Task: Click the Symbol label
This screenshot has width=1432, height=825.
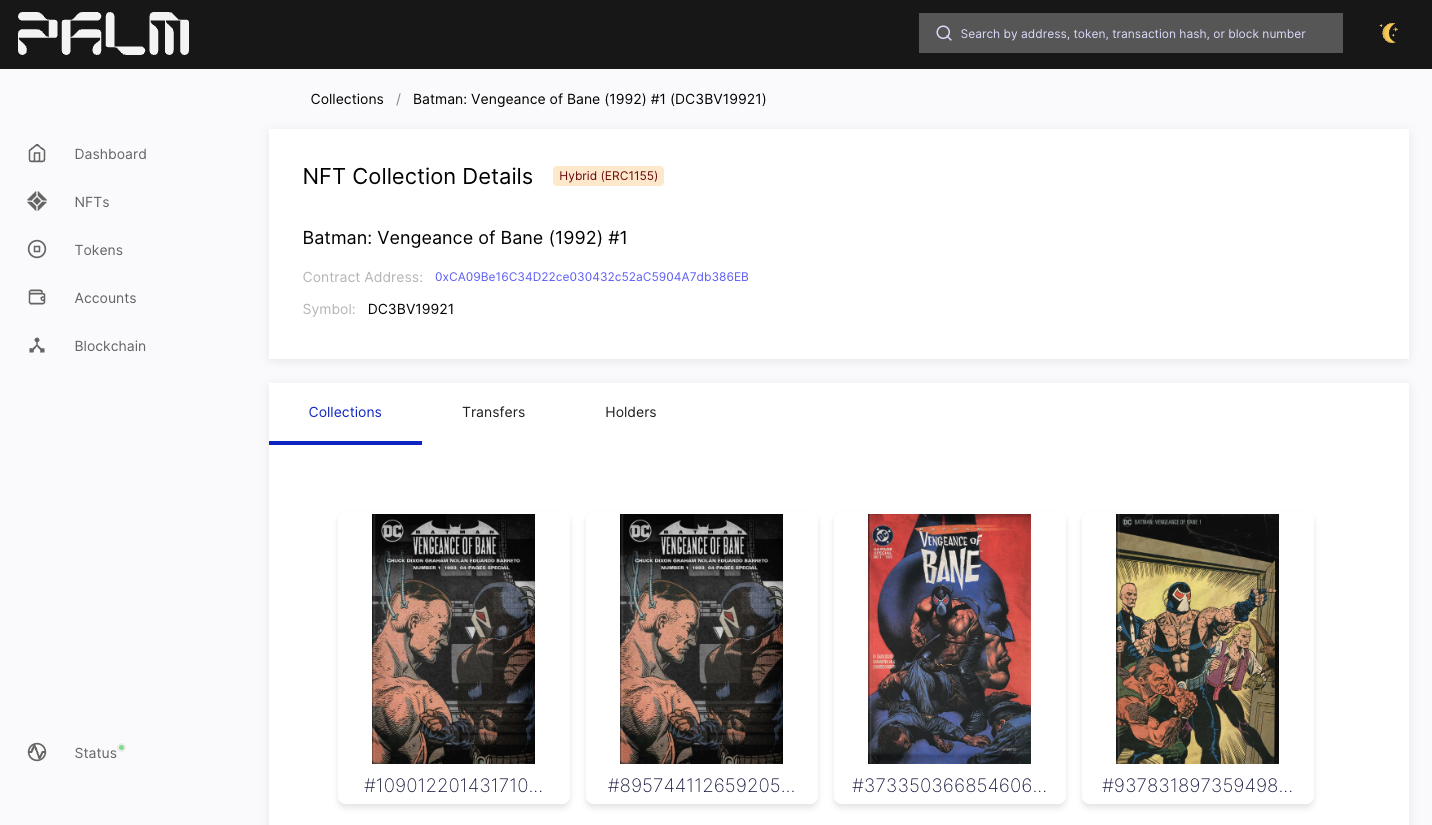Action: coord(329,309)
